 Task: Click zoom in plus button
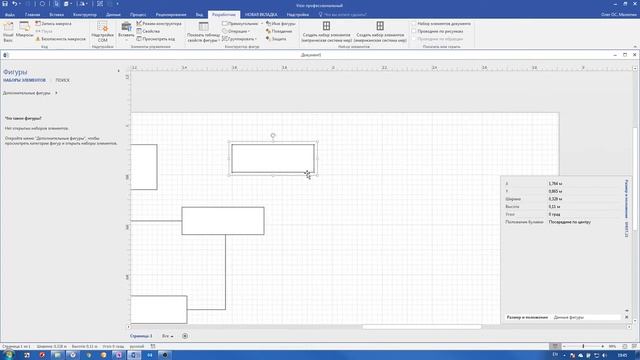click(x=603, y=346)
